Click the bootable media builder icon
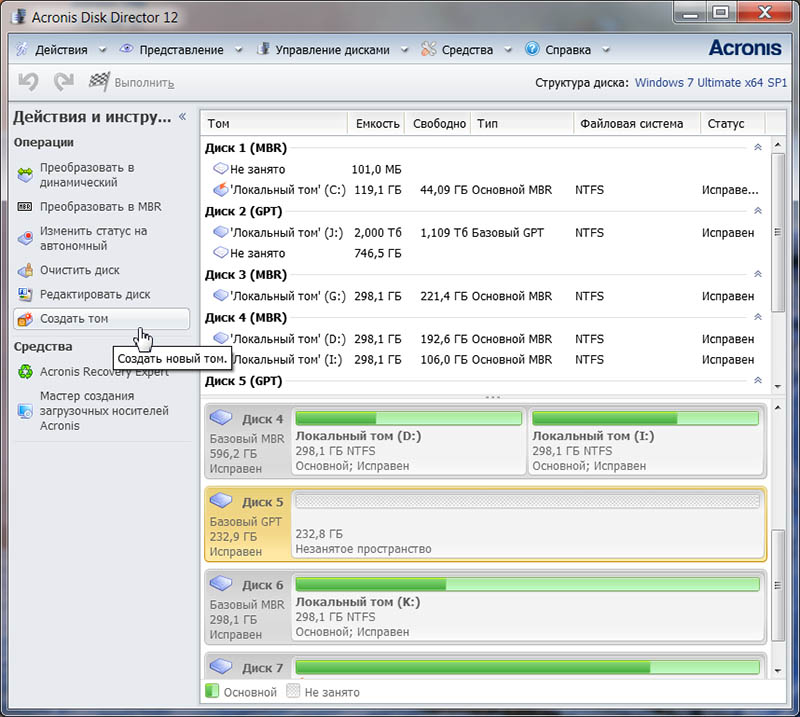 [x=25, y=411]
